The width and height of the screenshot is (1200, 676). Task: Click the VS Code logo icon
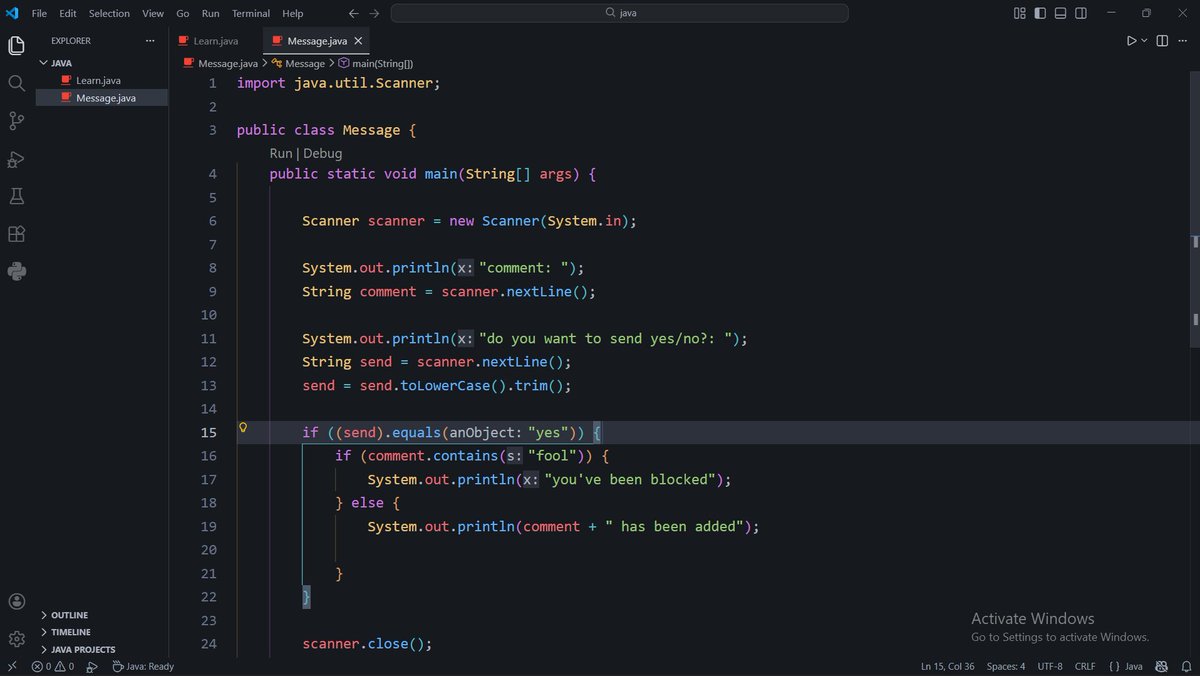(12, 13)
